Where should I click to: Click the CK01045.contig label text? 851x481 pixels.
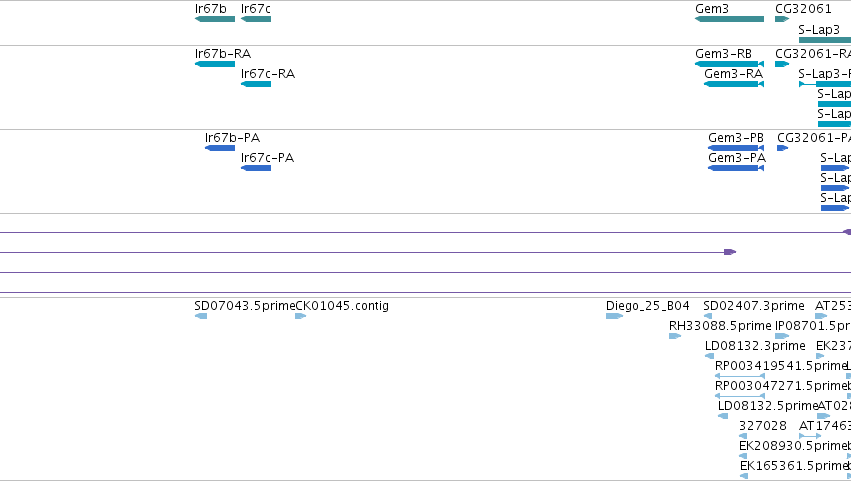(342, 306)
